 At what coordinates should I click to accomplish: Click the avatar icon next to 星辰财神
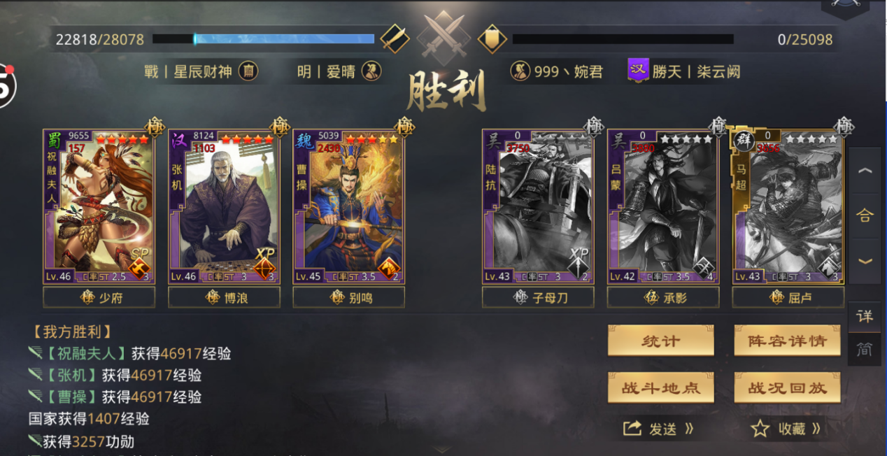(x=248, y=71)
